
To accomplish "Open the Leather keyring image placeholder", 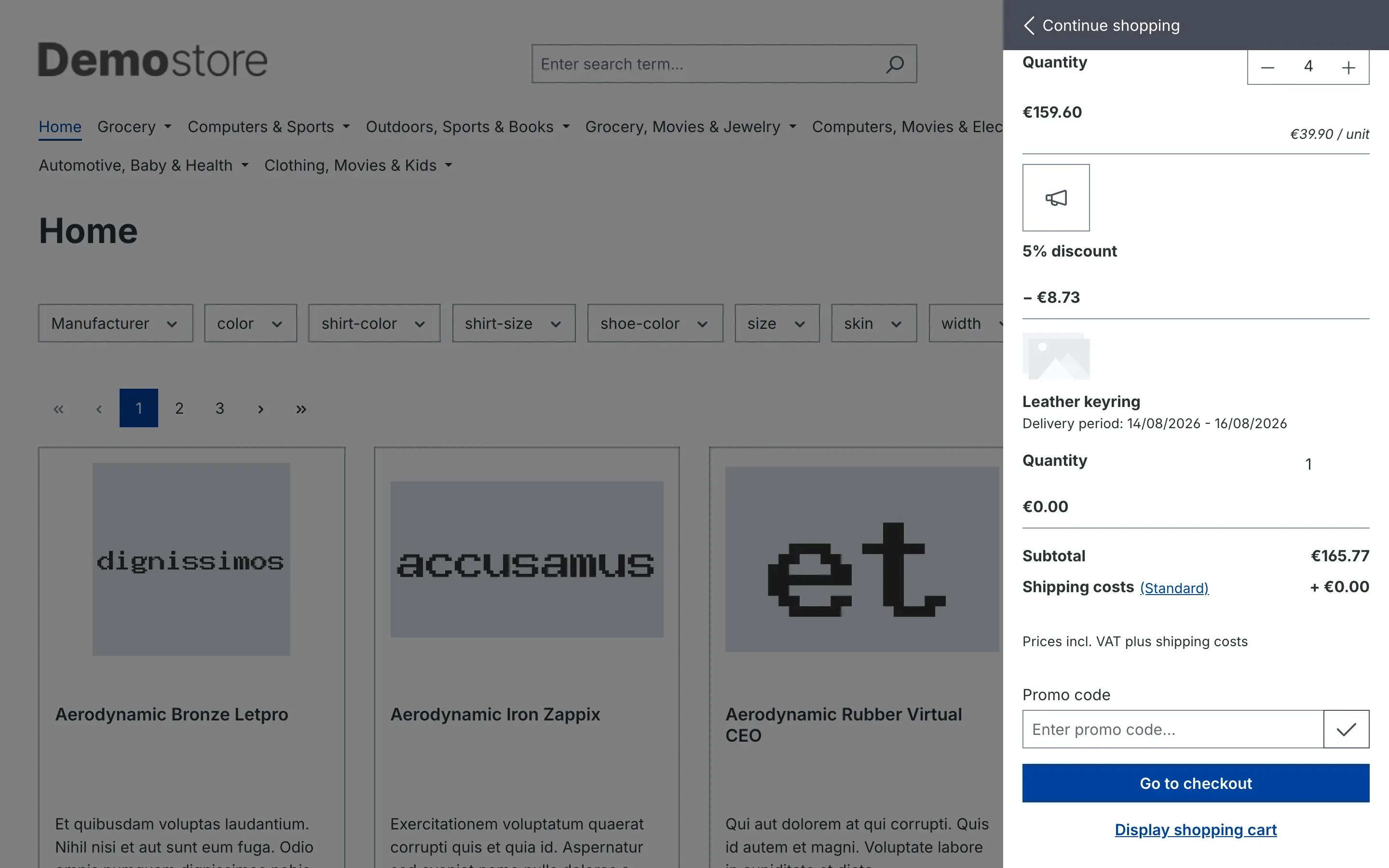I will click(1056, 356).
